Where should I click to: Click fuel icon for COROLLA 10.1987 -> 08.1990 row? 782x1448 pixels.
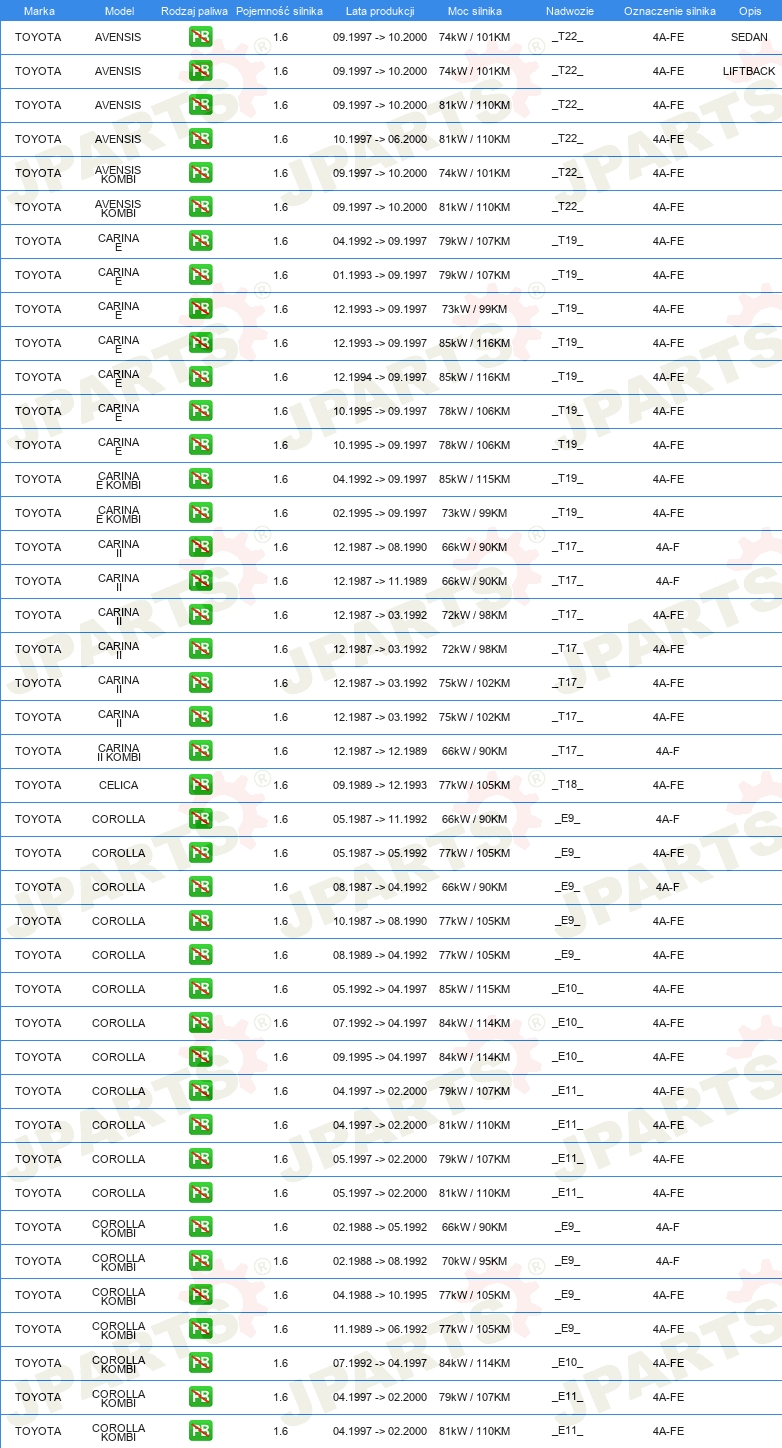pos(200,921)
